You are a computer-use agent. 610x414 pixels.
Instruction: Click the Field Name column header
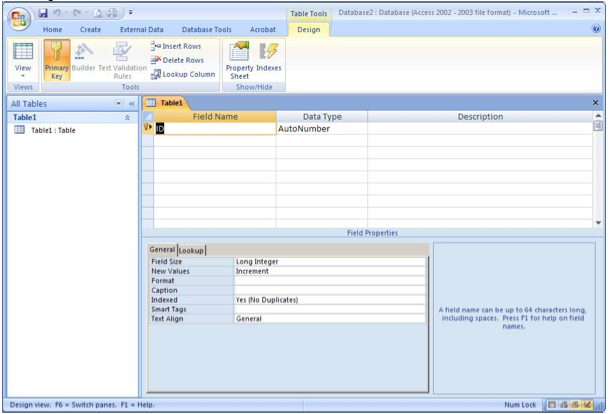(215, 117)
